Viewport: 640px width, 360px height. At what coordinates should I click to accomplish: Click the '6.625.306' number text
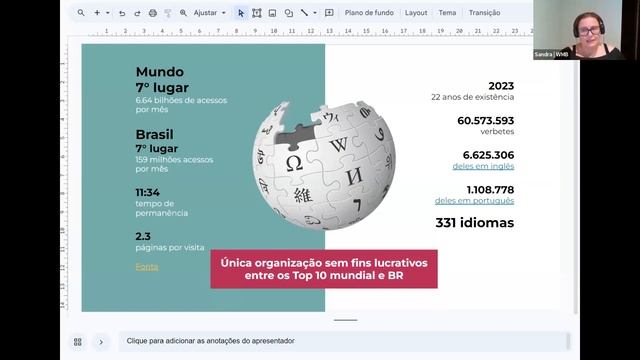[488, 156]
